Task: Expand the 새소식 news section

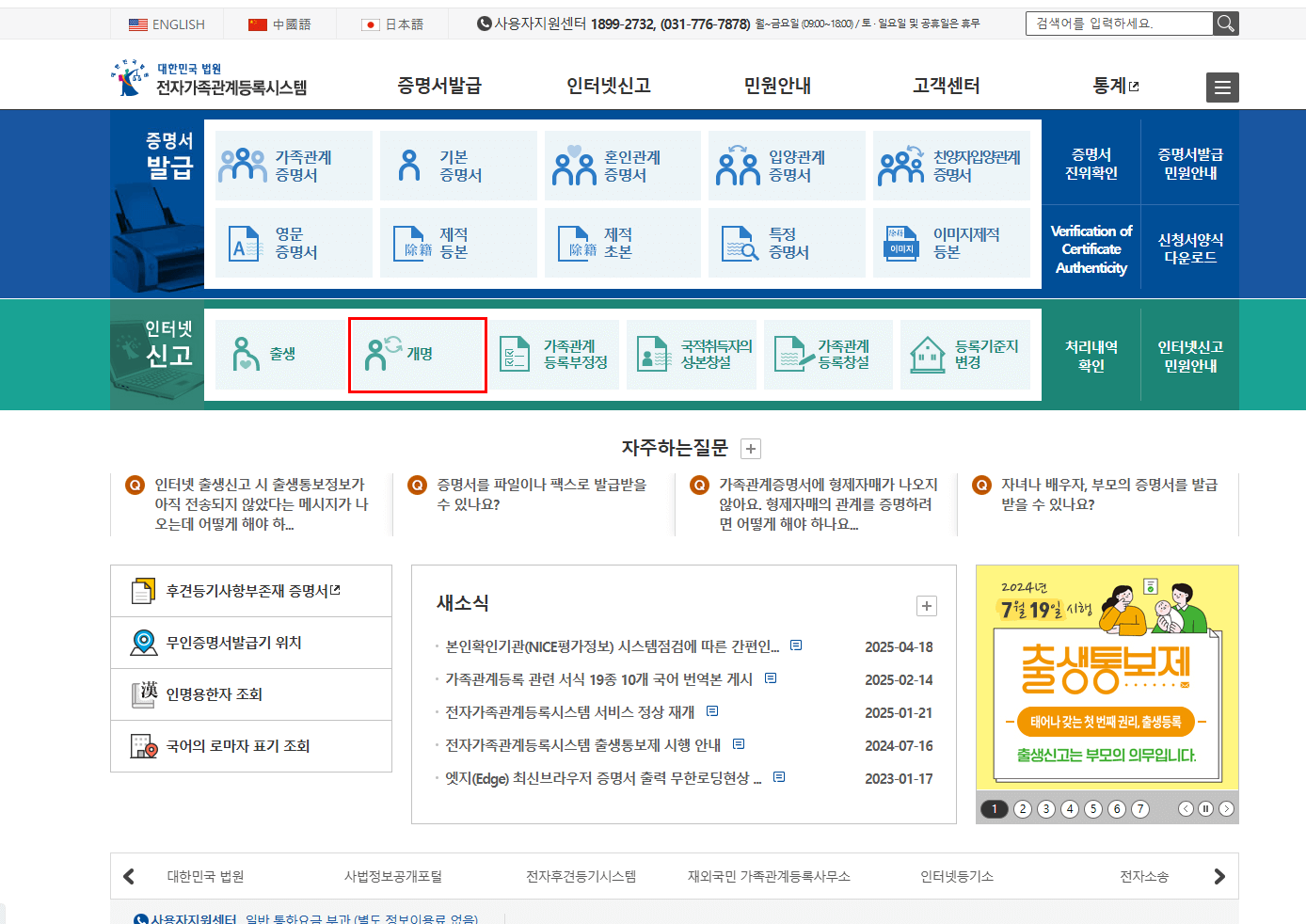Action: tap(927, 606)
